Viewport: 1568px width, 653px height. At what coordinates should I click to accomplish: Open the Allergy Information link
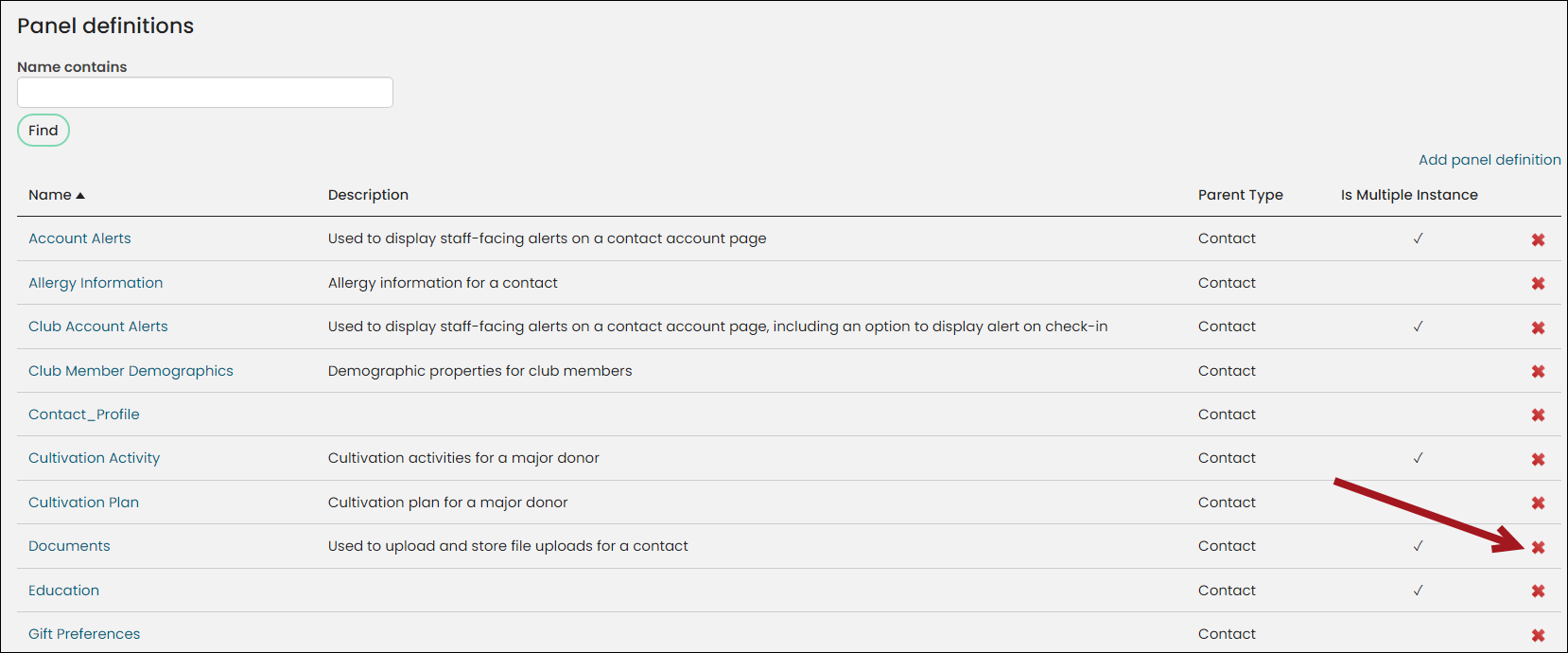(x=96, y=283)
